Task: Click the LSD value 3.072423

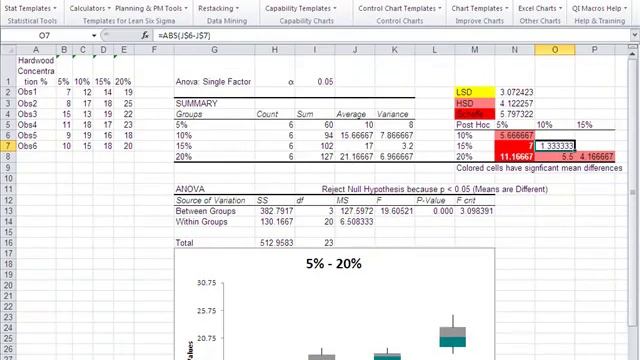Action: 515,92
